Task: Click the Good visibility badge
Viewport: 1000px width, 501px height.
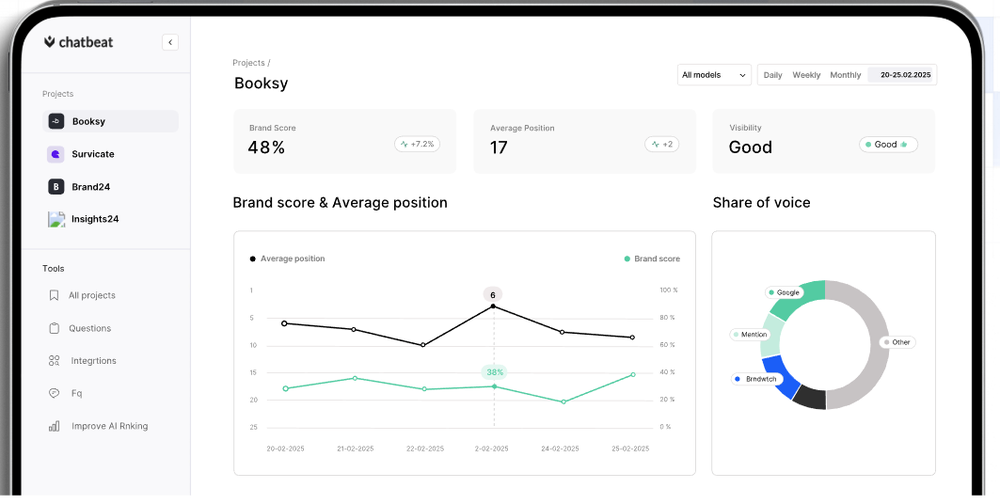Action: coord(888,145)
